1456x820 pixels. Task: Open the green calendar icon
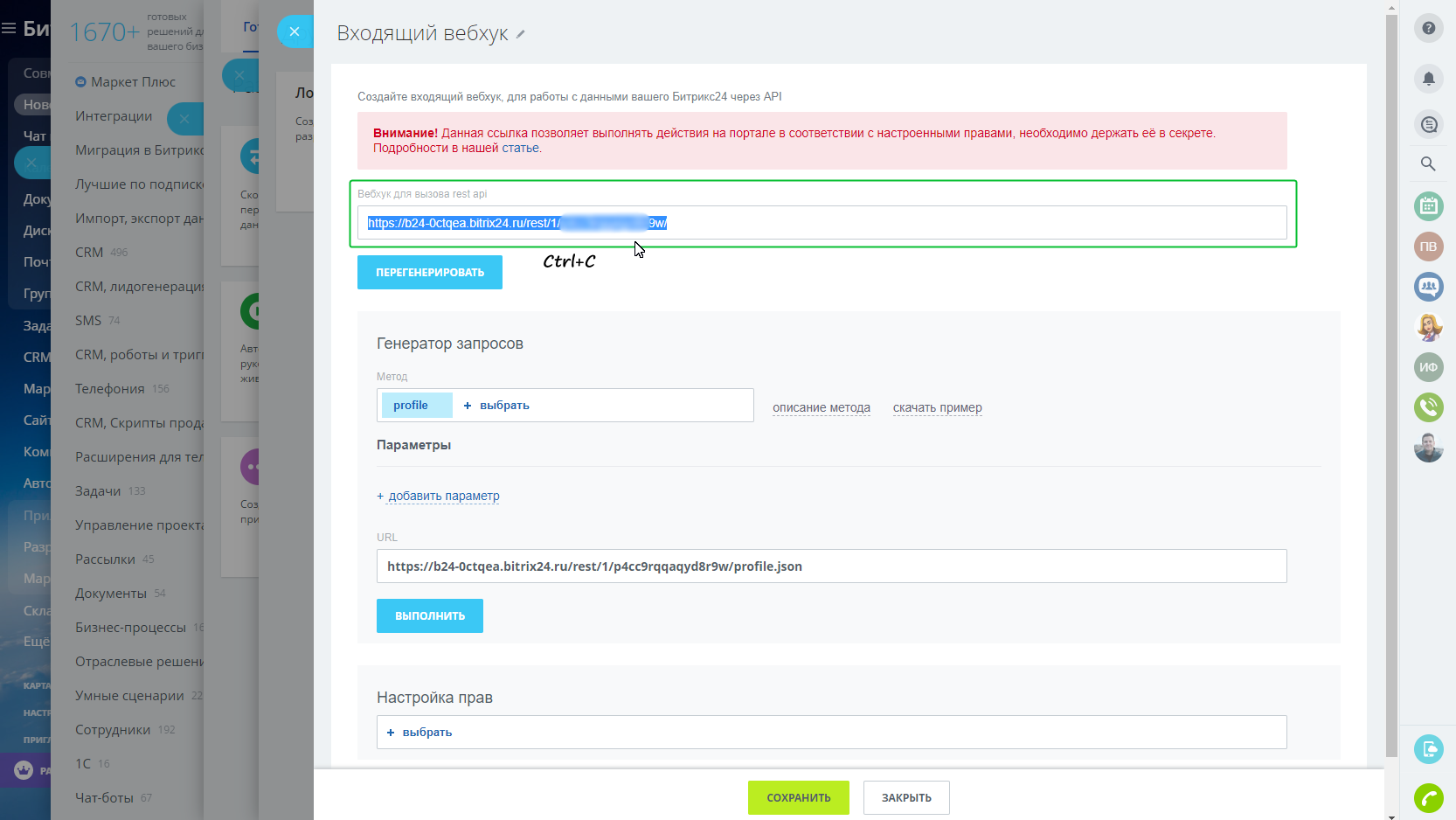(x=1428, y=206)
